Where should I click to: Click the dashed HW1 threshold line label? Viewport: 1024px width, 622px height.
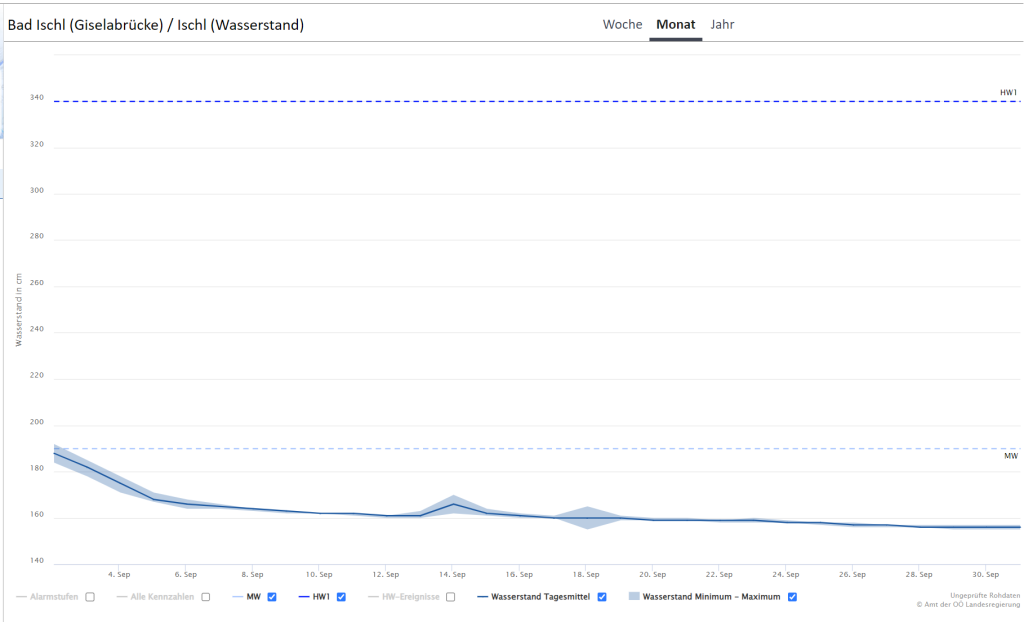coord(1008,93)
